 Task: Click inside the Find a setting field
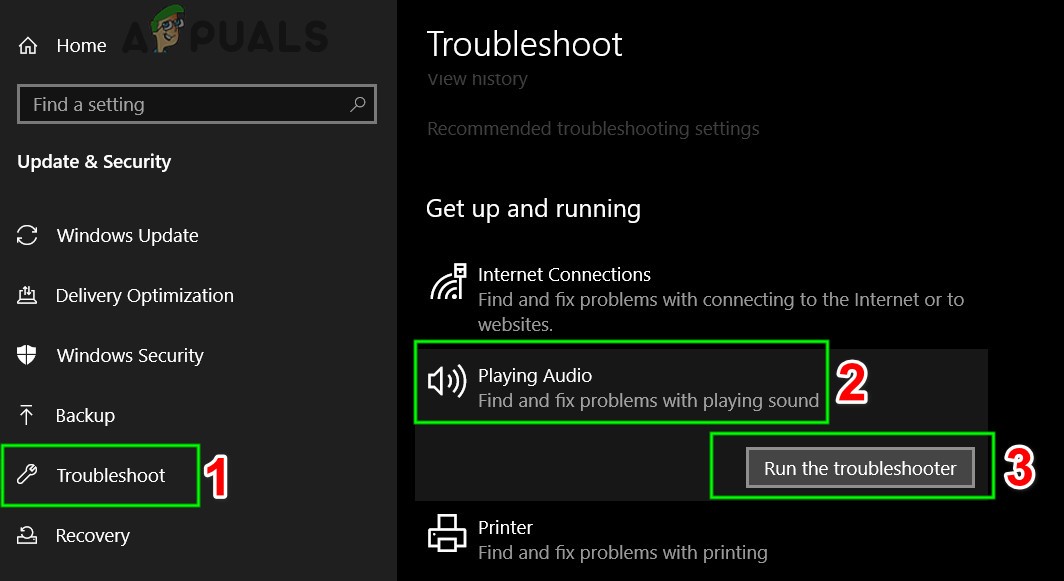tap(180, 104)
